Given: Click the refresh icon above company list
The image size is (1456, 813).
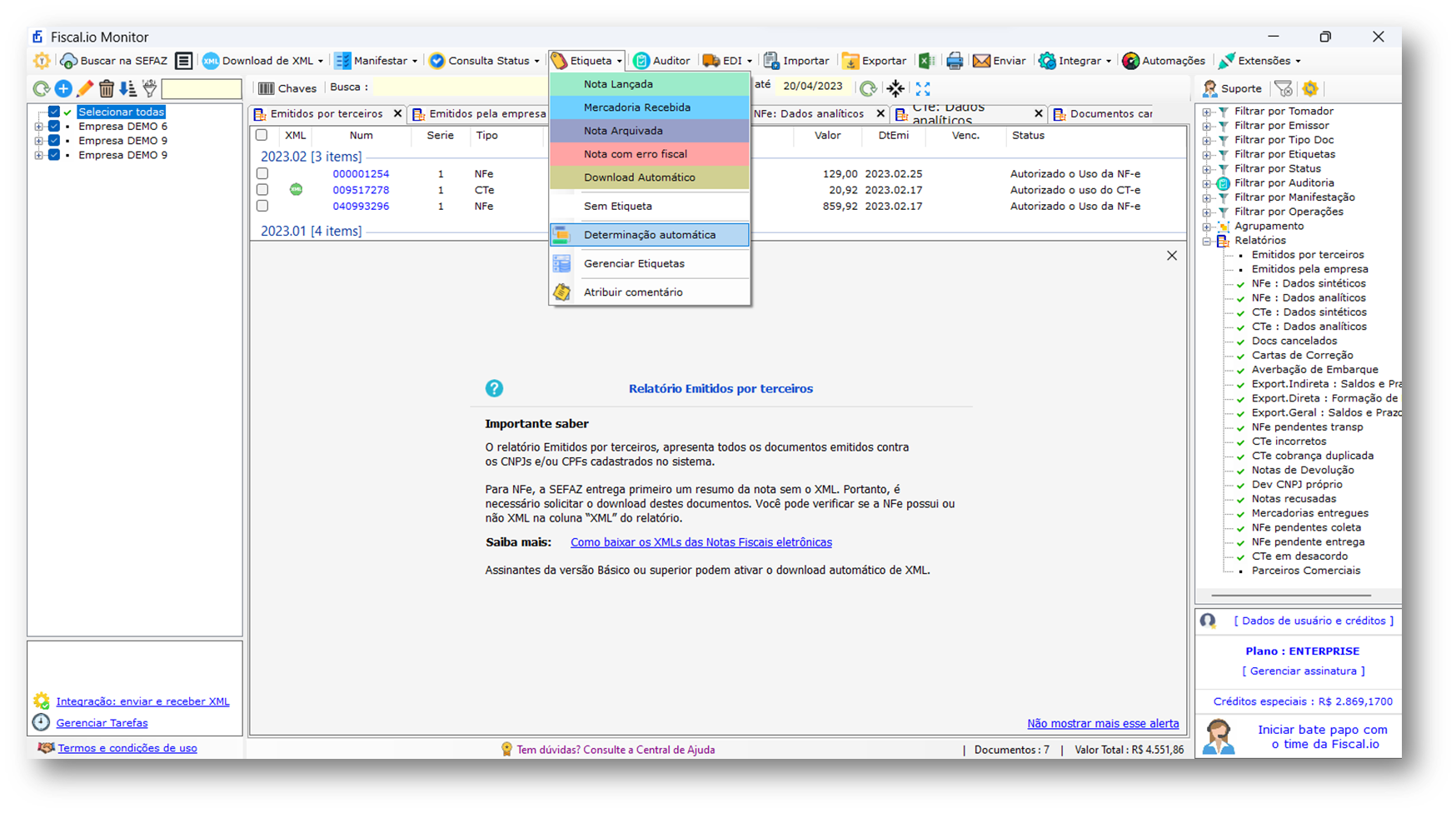Looking at the screenshot, I should pyautogui.click(x=40, y=88).
